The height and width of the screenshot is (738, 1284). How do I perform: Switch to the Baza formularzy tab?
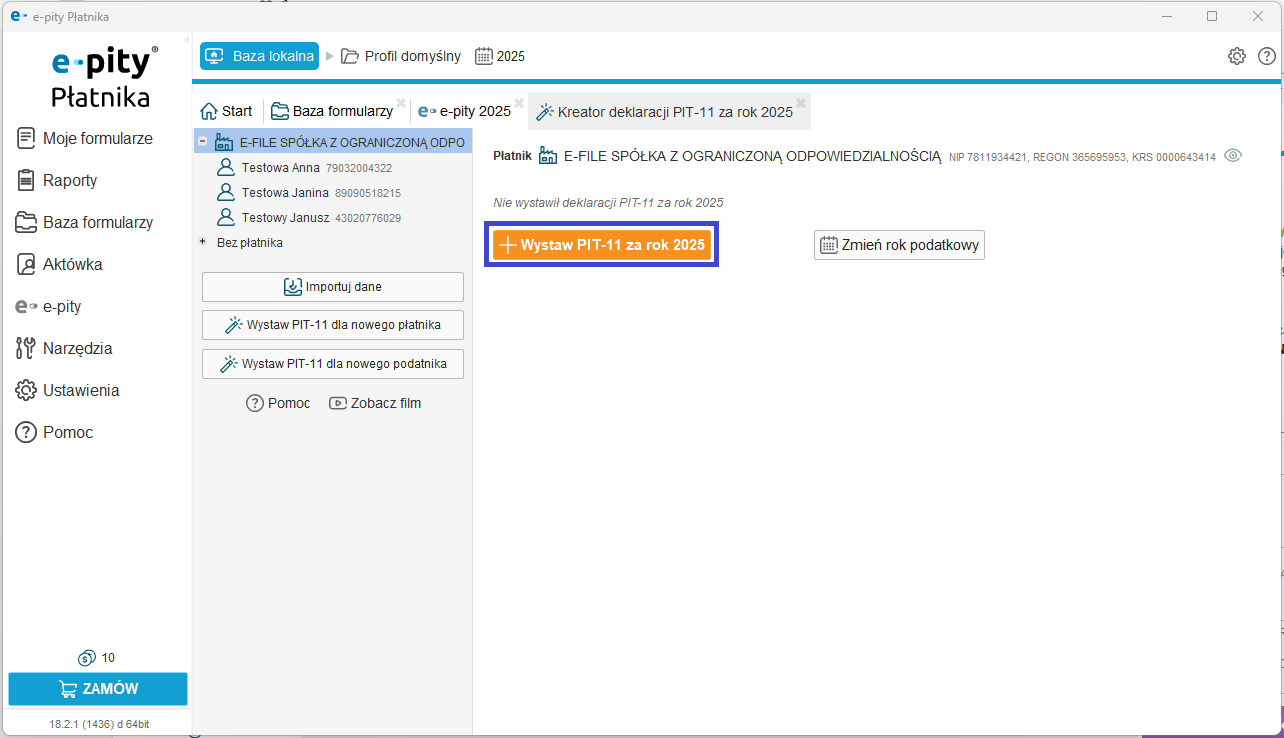click(332, 111)
